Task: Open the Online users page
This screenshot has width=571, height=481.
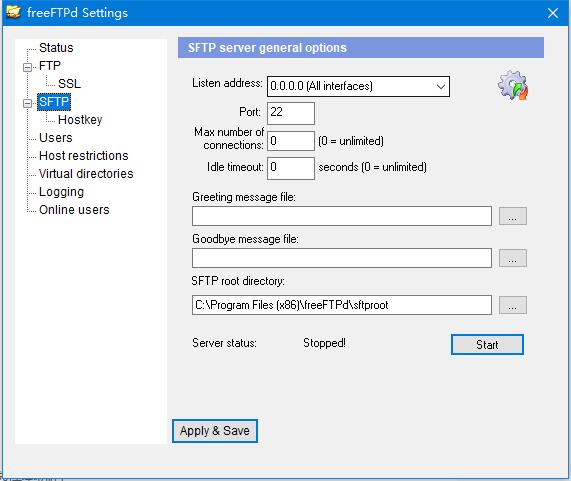Action: pos(74,210)
